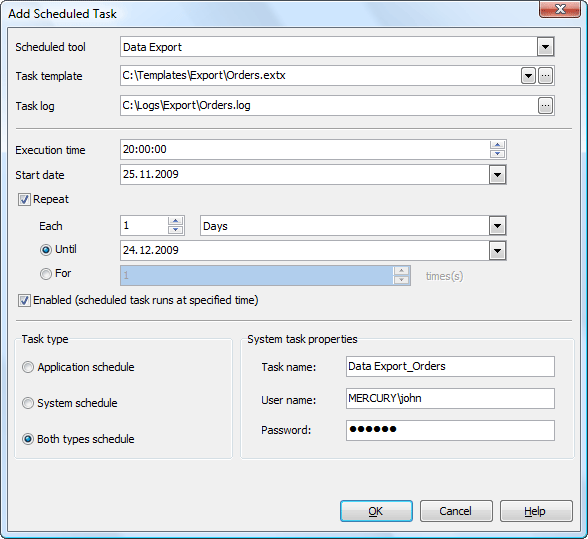Decrease Execution time with down spinner arrow
Viewport: 588px width, 539px height.
(497, 153)
